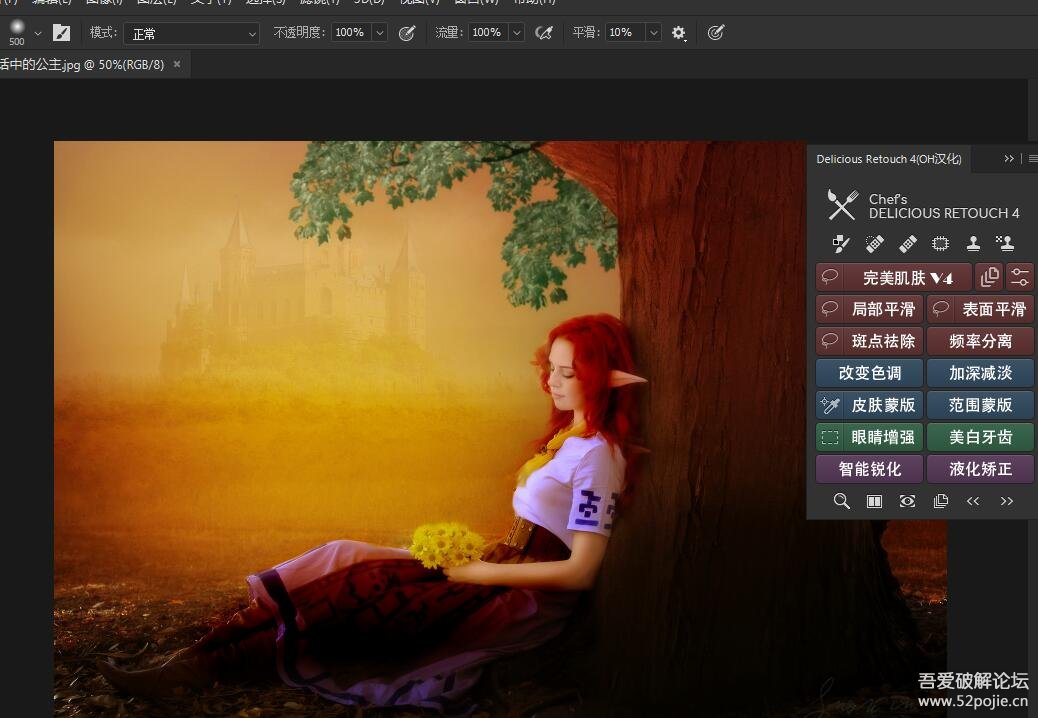Open the Delicious Retouch panel flyout menu
Screen dimensions: 1038x718
pos(1032,159)
